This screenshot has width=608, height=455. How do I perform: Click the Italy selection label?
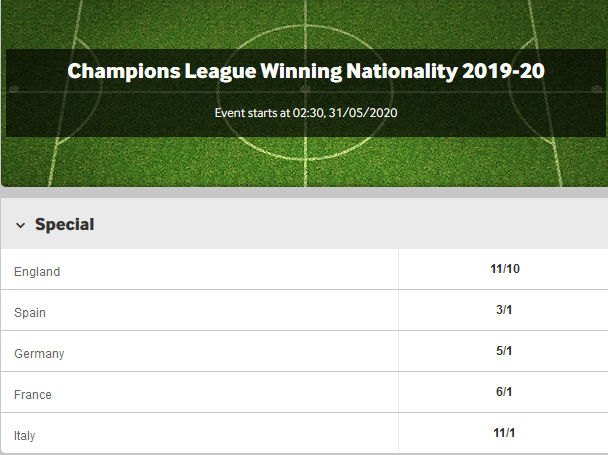click(x=24, y=436)
